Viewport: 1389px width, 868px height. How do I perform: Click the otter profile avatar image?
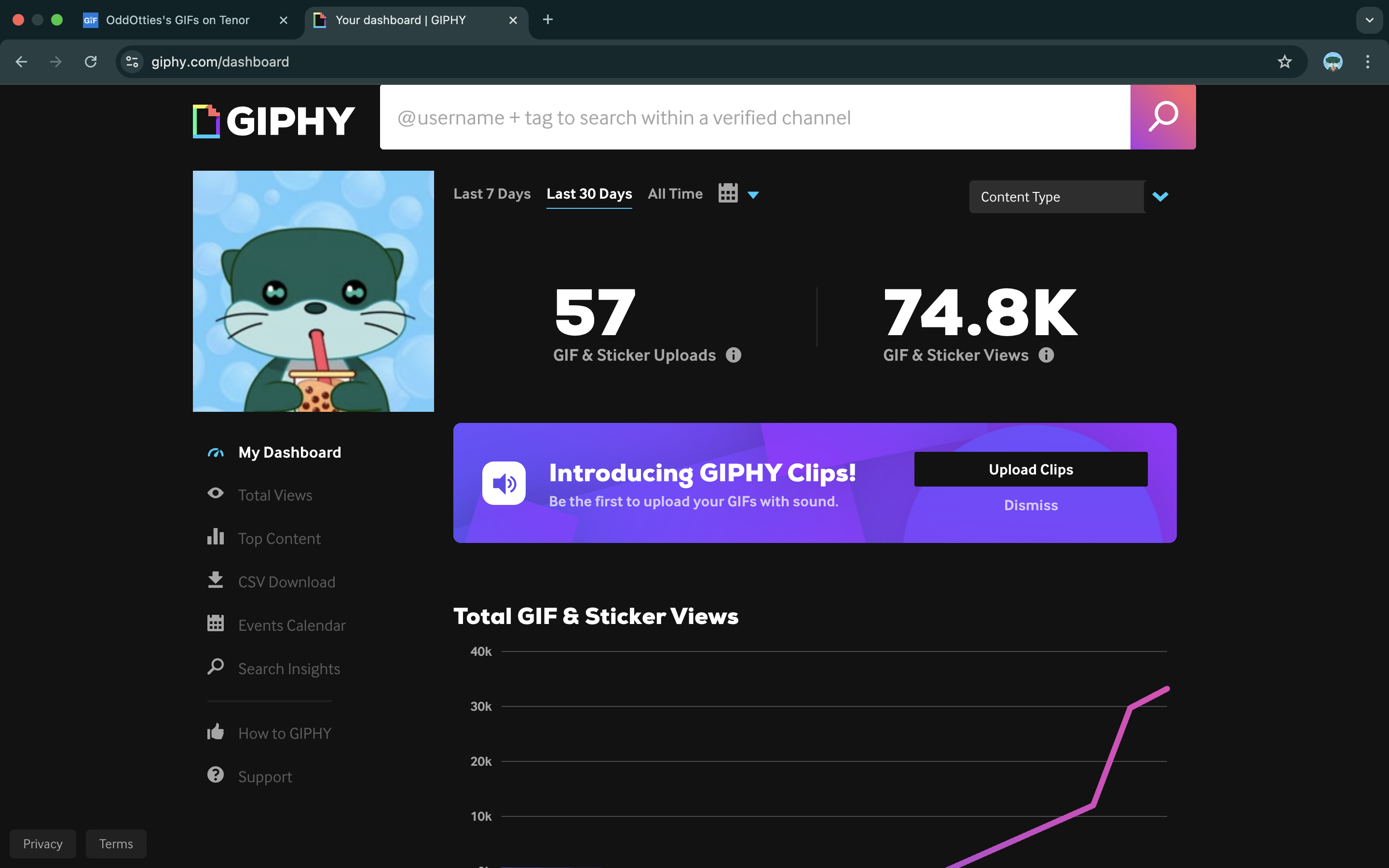pyautogui.click(x=313, y=291)
